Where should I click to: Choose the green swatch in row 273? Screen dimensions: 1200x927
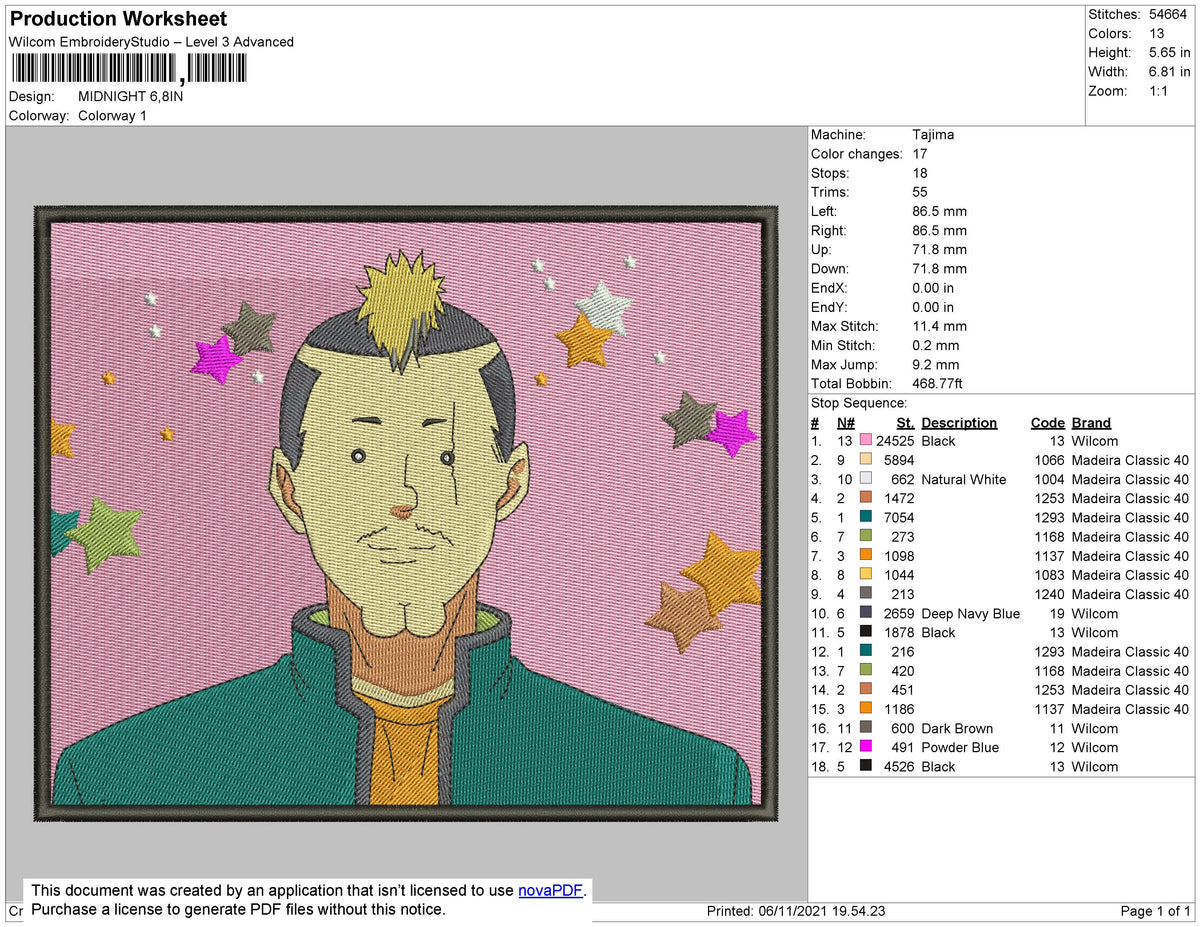[x=865, y=537]
